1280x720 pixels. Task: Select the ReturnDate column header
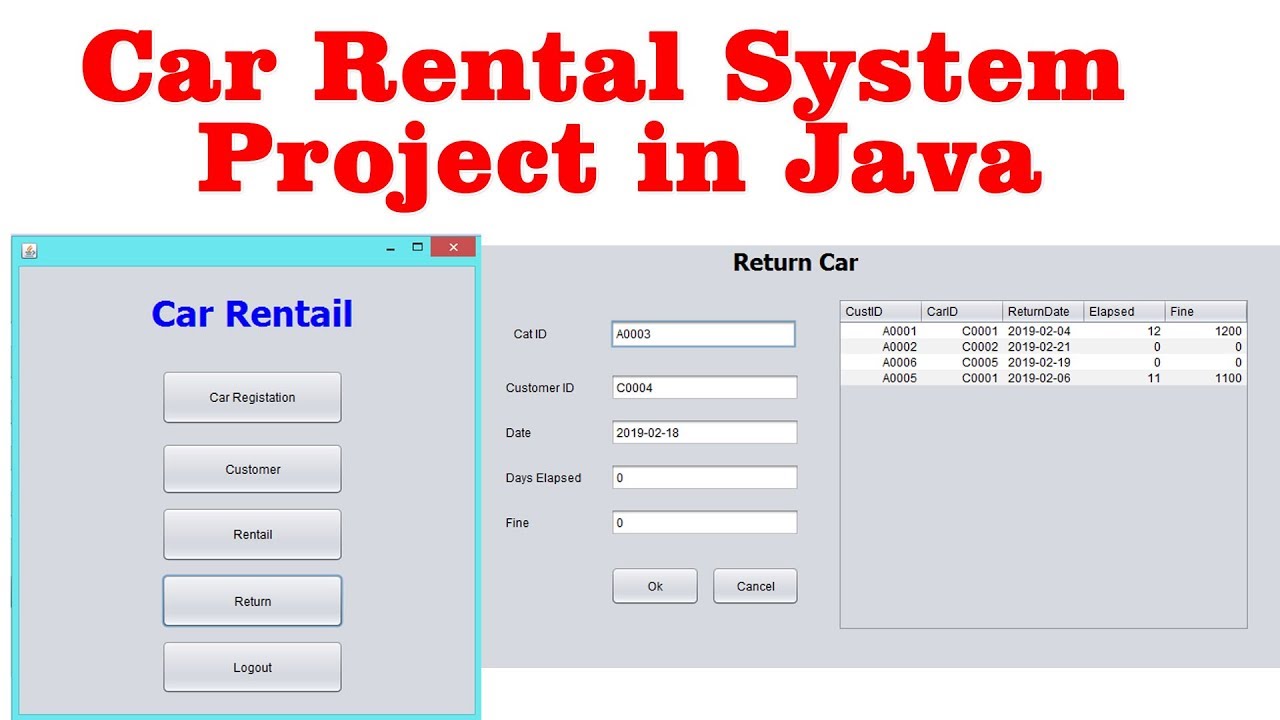pos(1043,311)
